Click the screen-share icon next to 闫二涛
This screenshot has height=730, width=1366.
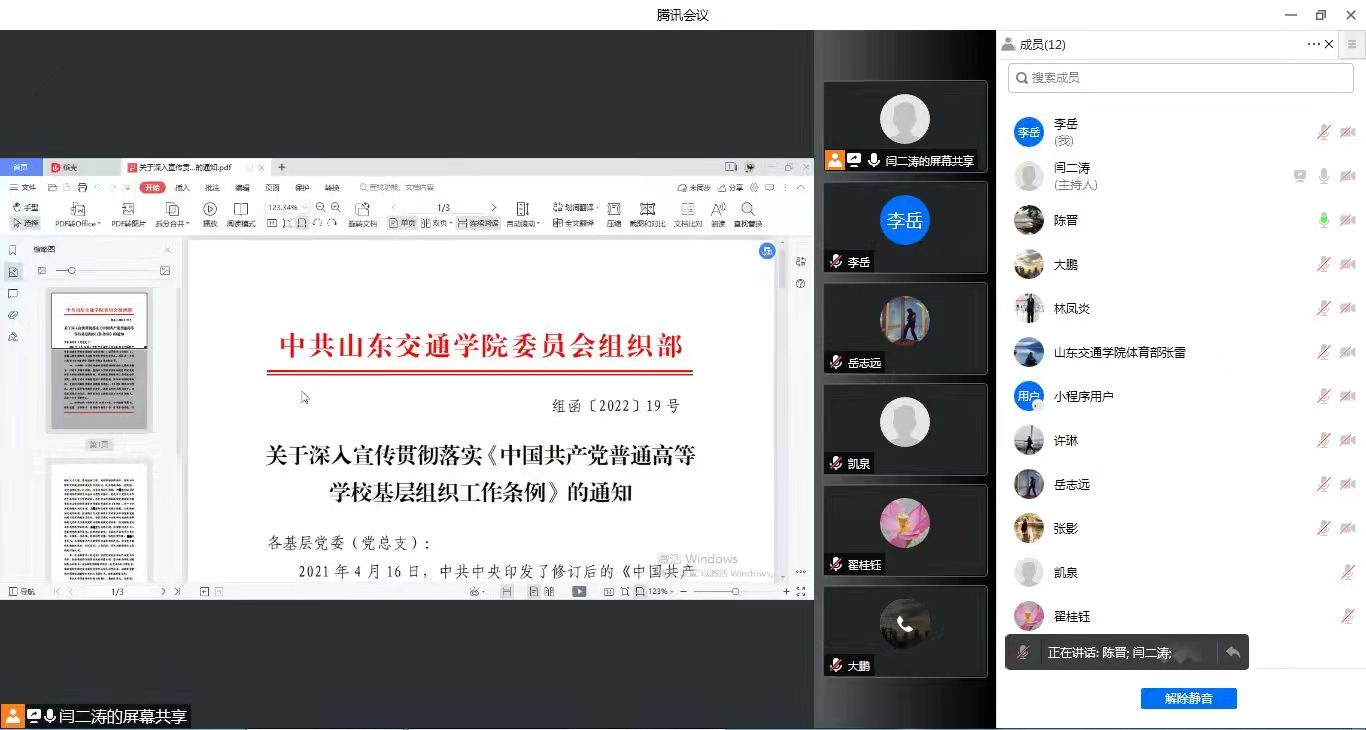pos(1299,176)
